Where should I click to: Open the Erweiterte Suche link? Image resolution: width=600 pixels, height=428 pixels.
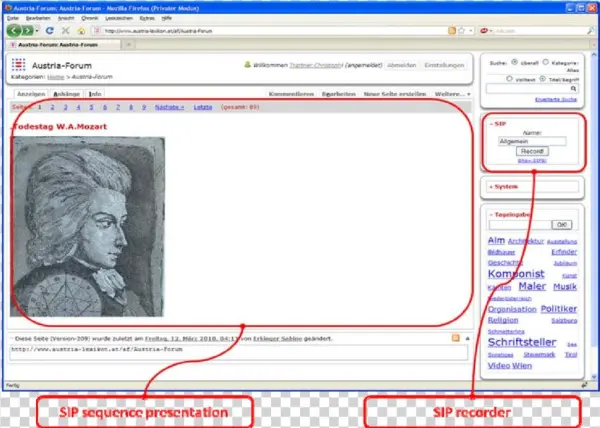(x=556, y=99)
